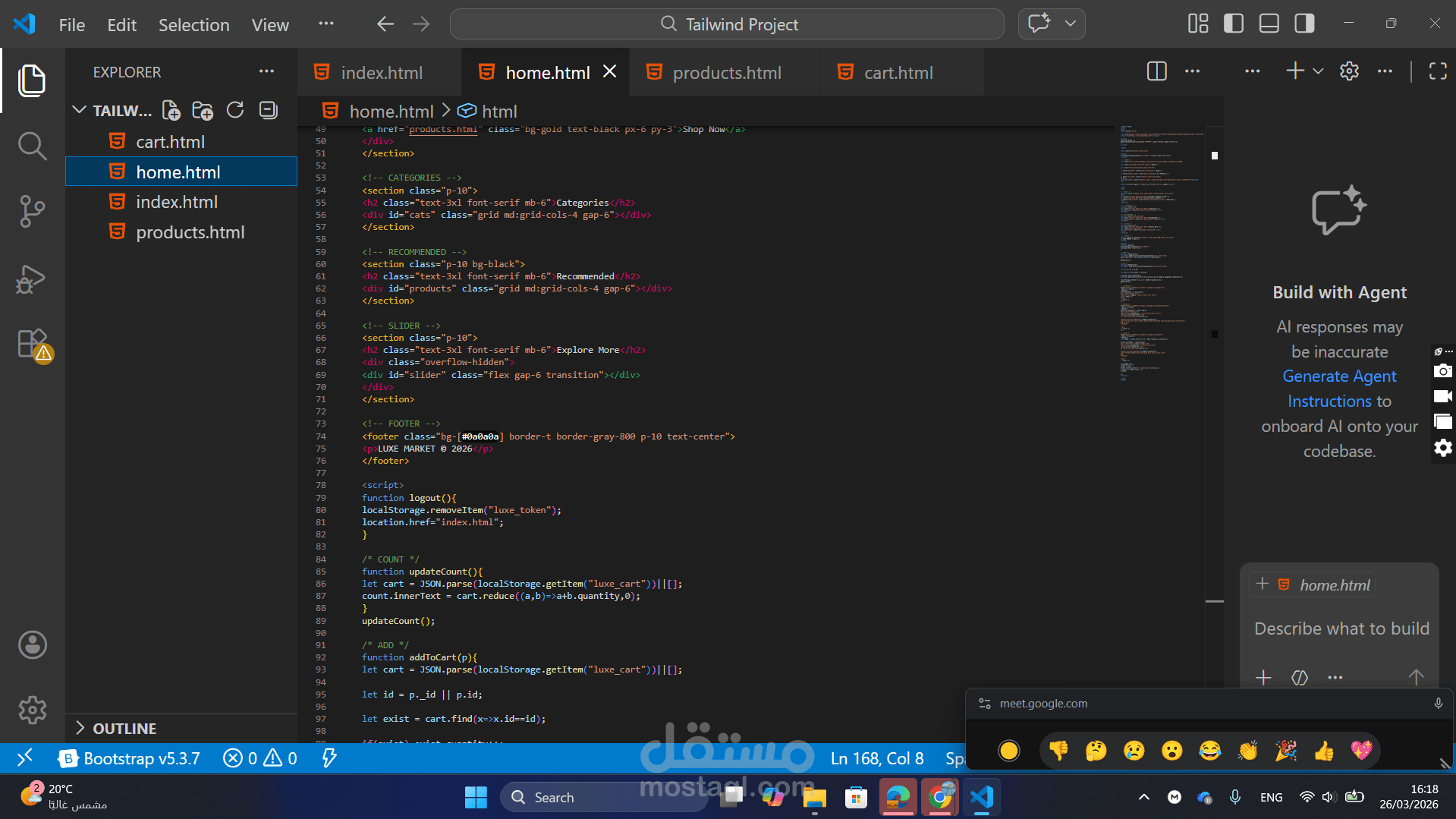Screen dimensions: 1456x819
Task: Start a new chat with the plus icon
Action: tap(1295, 71)
